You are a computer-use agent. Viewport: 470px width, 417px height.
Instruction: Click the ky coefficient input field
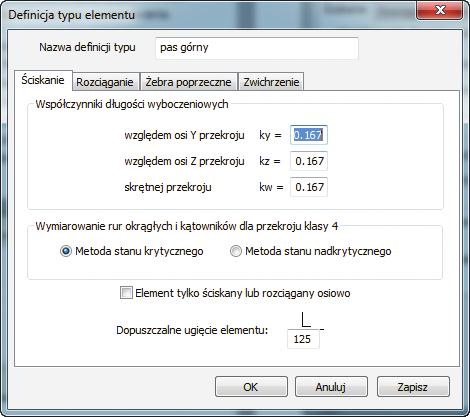coord(309,135)
